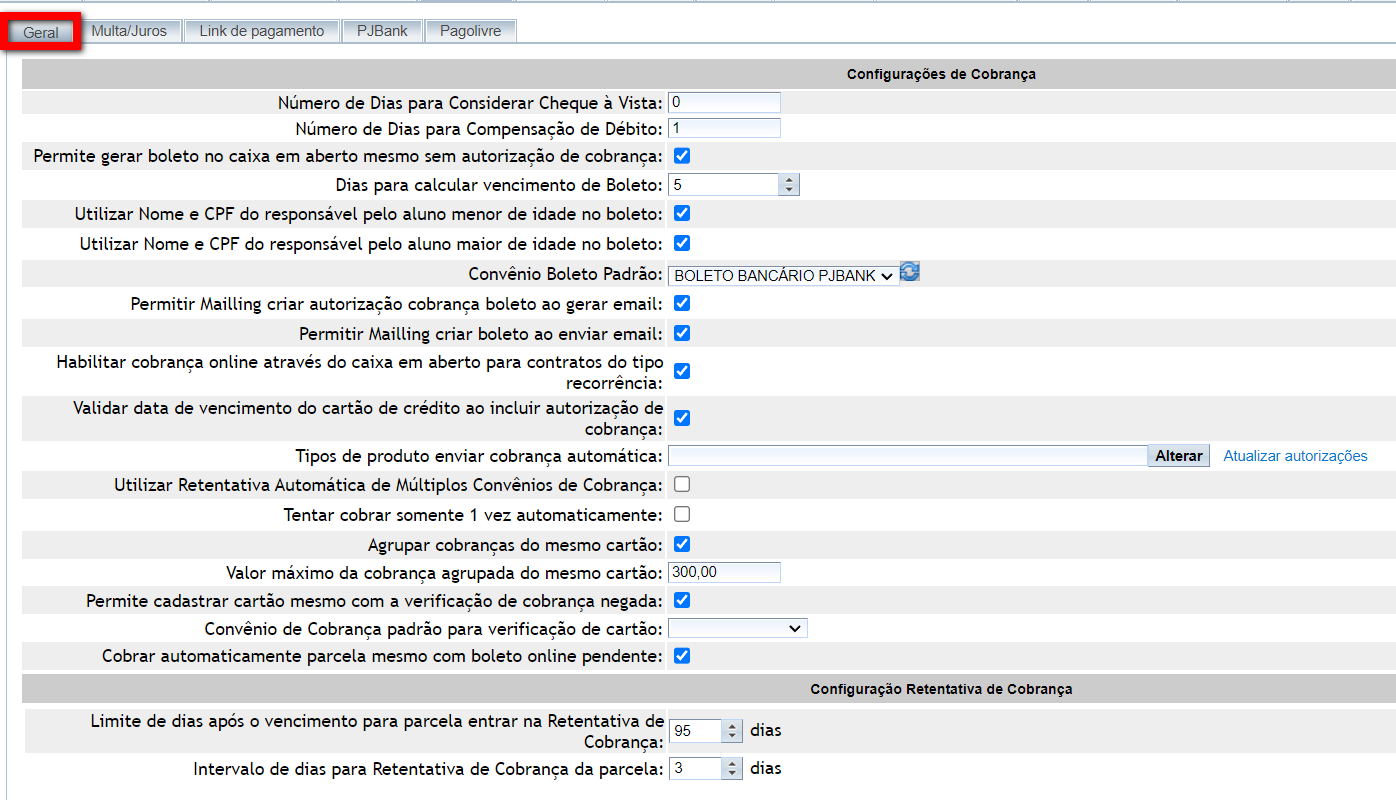Select the Pagolivre tab
Screen dimensions: 1396x800
470,31
